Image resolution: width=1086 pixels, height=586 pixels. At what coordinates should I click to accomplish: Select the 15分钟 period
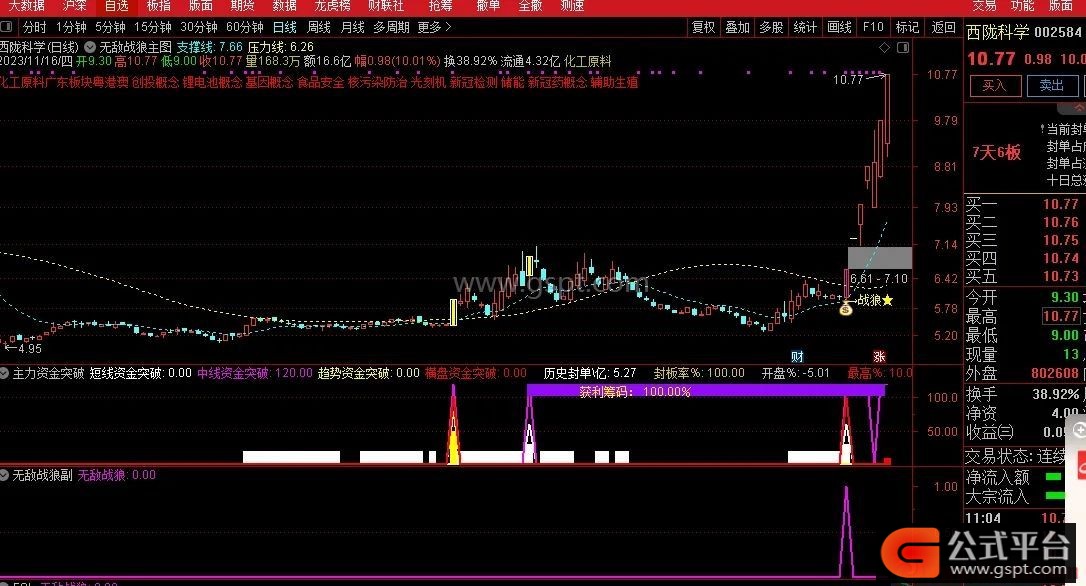point(152,27)
